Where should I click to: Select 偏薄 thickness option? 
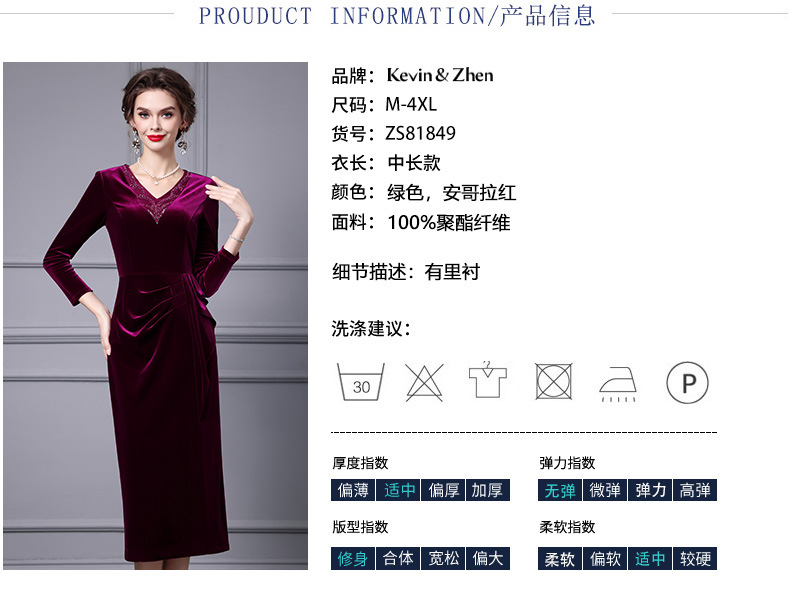[353, 490]
